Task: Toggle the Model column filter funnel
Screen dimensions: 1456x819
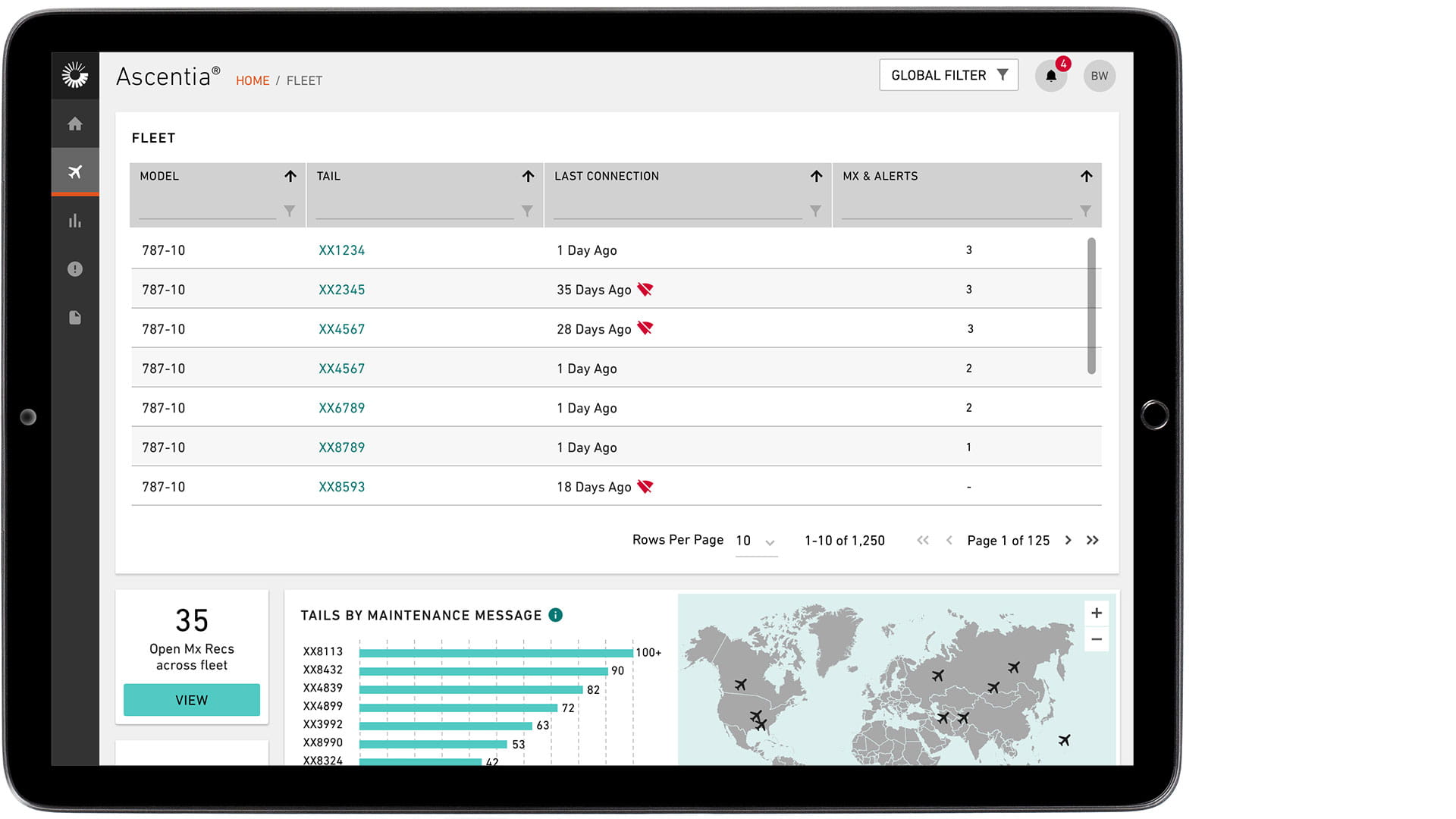Action: [290, 212]
